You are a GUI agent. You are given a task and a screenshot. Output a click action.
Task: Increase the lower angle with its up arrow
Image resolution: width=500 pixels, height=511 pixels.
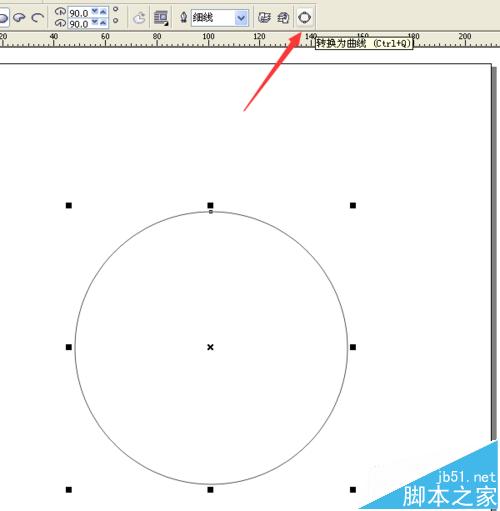[103, 23]
